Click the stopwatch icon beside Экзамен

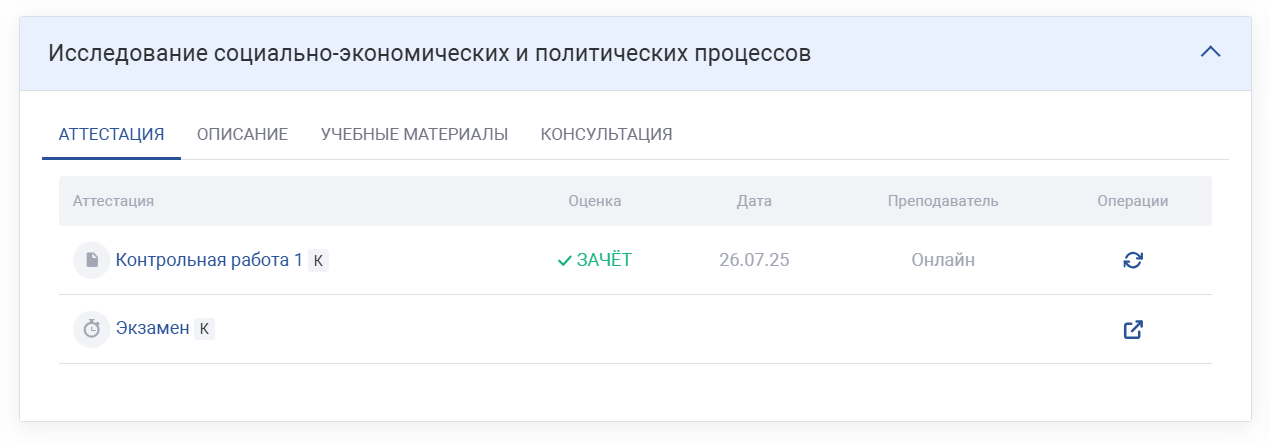(91, 329)
